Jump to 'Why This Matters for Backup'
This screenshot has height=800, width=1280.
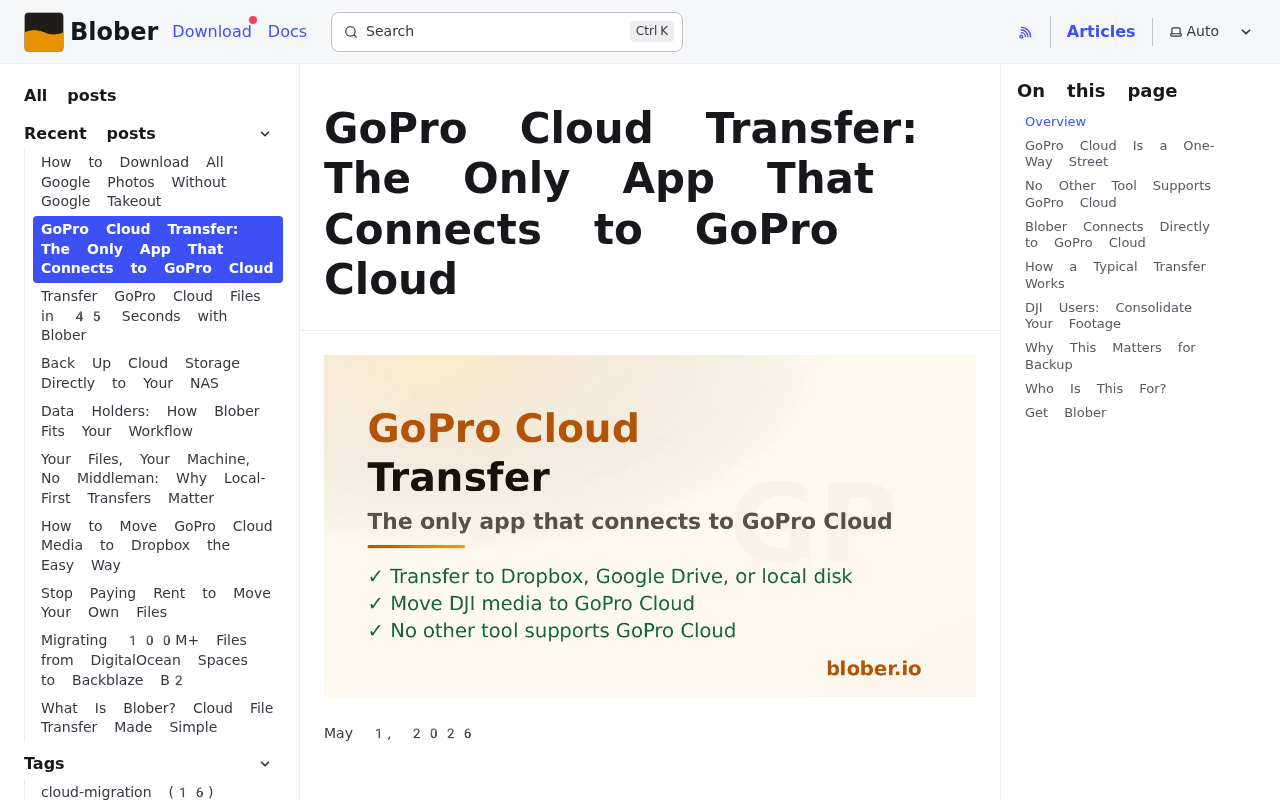[x=1111, y=356]
